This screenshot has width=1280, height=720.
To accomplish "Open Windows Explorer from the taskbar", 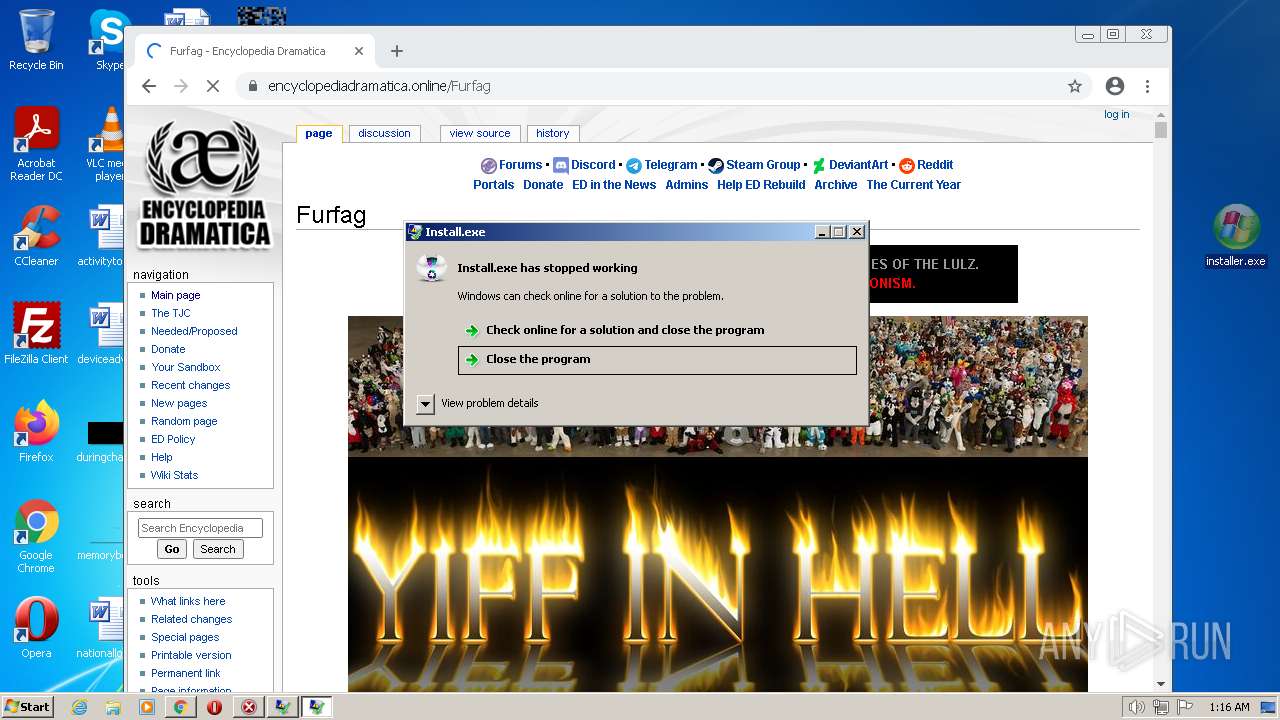I will 113,707.
